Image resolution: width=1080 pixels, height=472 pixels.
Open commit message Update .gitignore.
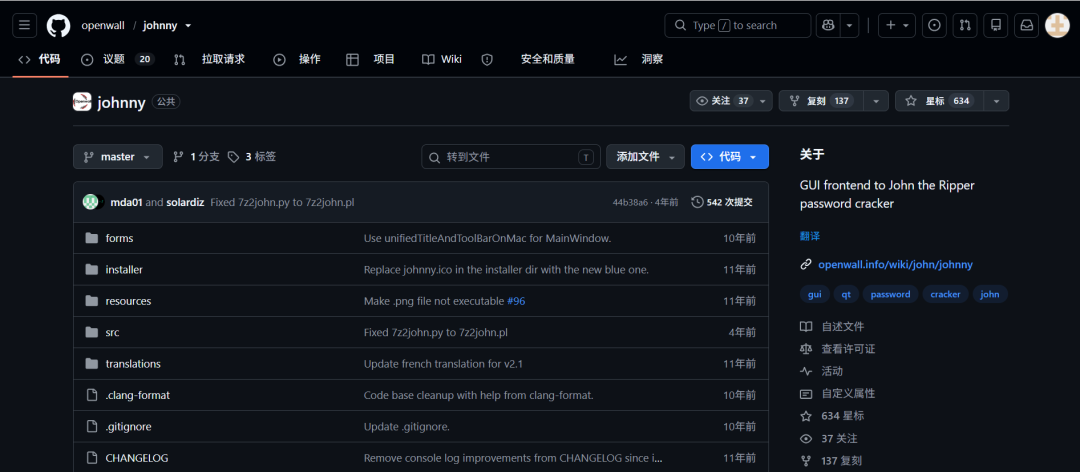[406, 427]
